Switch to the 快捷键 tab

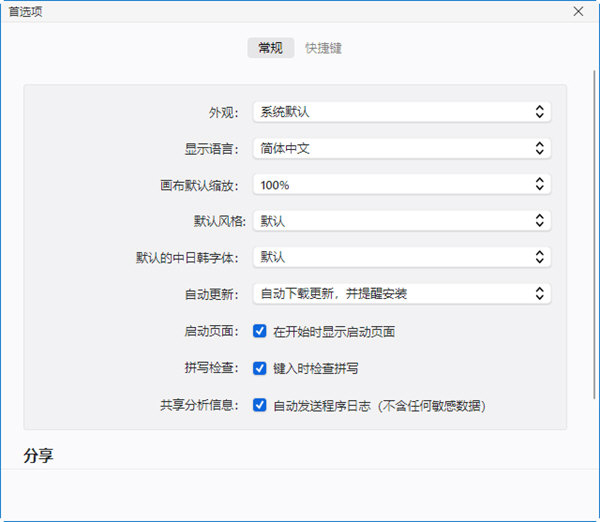tap(323, 48)
